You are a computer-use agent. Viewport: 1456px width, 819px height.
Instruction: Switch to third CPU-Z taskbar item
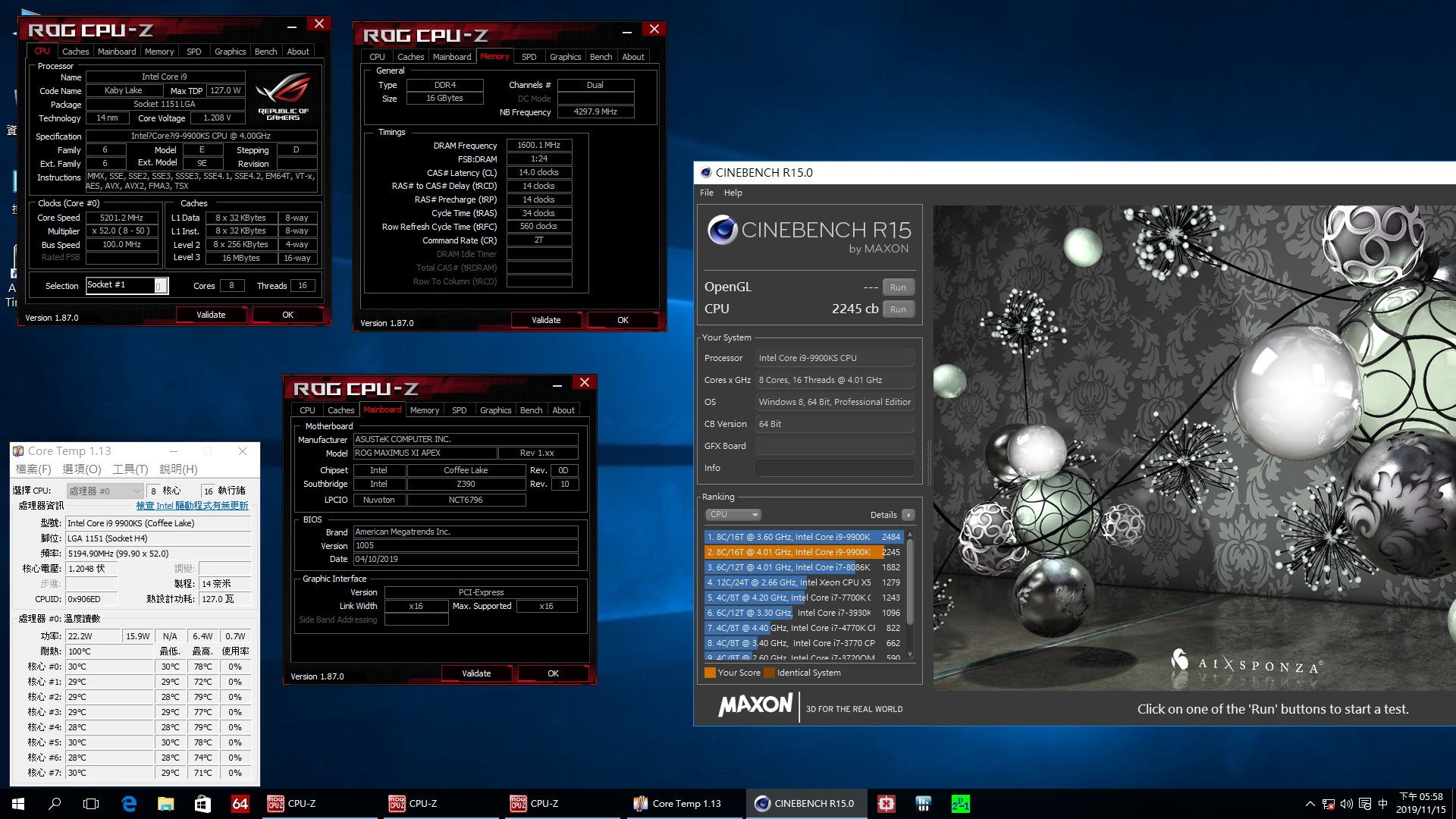pyautogui.click(x=561, y=804)
